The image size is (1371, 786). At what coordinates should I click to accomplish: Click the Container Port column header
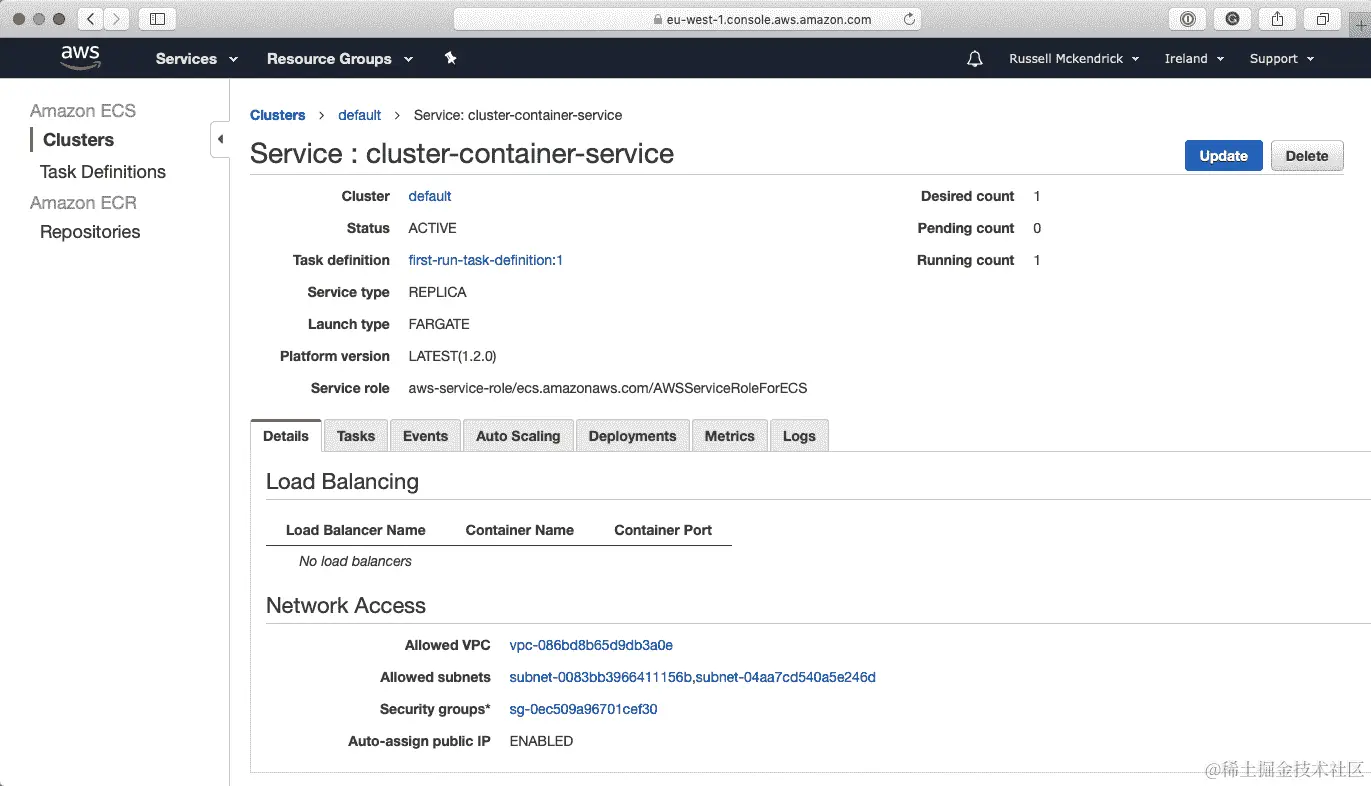(x=663, y=530)
